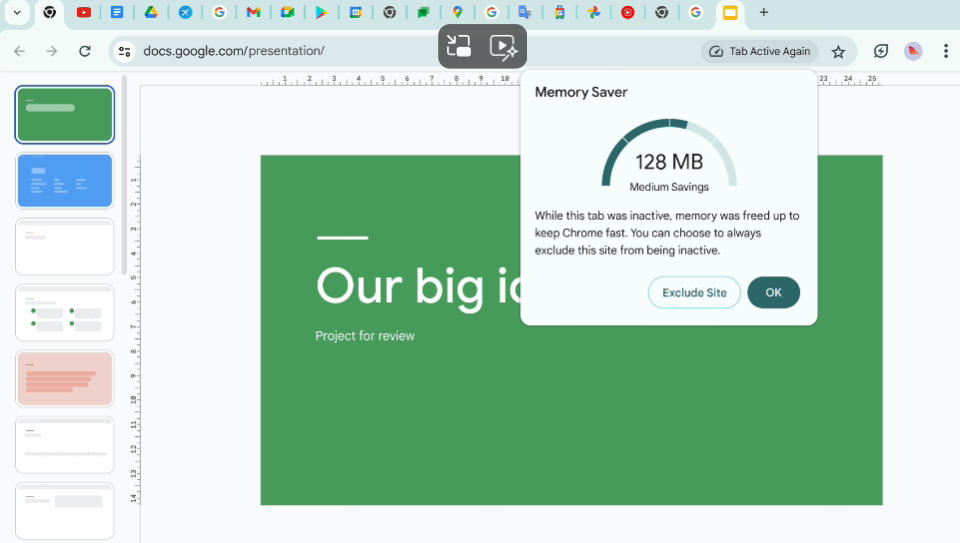
Task: Click the Tab Active Again chip
Action: 760,51
